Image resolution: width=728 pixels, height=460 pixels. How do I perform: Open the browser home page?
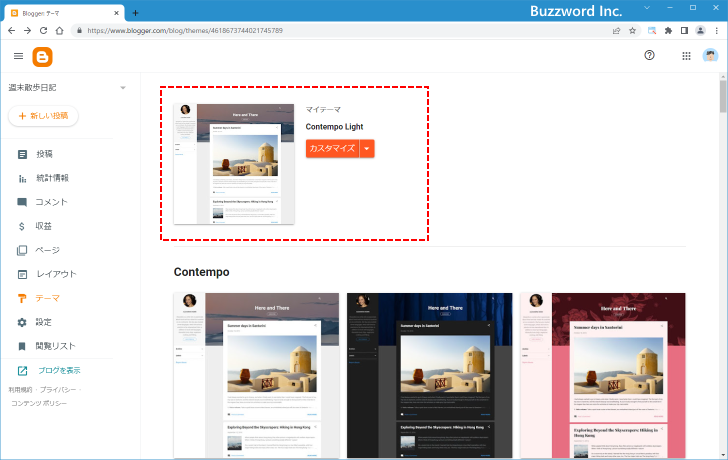(x=59, y=31)
